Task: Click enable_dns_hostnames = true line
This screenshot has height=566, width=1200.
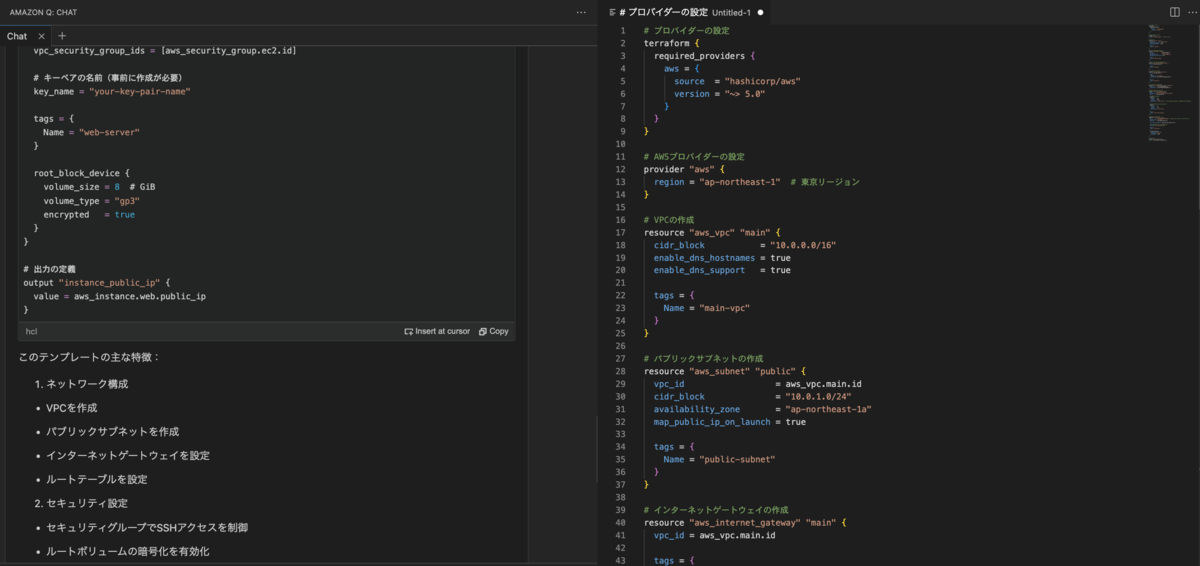Action: tap(722, 257)
